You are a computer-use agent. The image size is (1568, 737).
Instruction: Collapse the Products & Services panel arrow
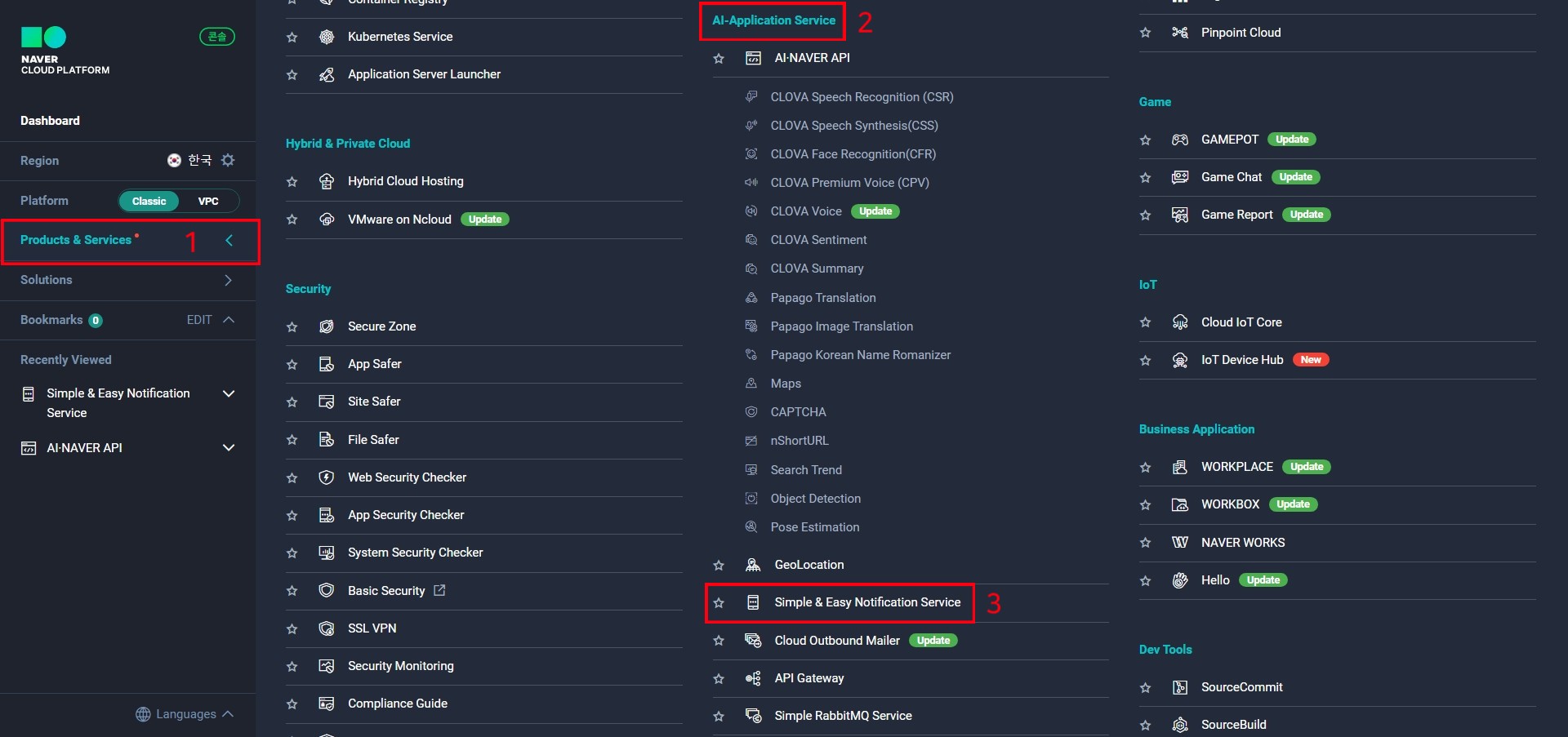click(229, 240)
